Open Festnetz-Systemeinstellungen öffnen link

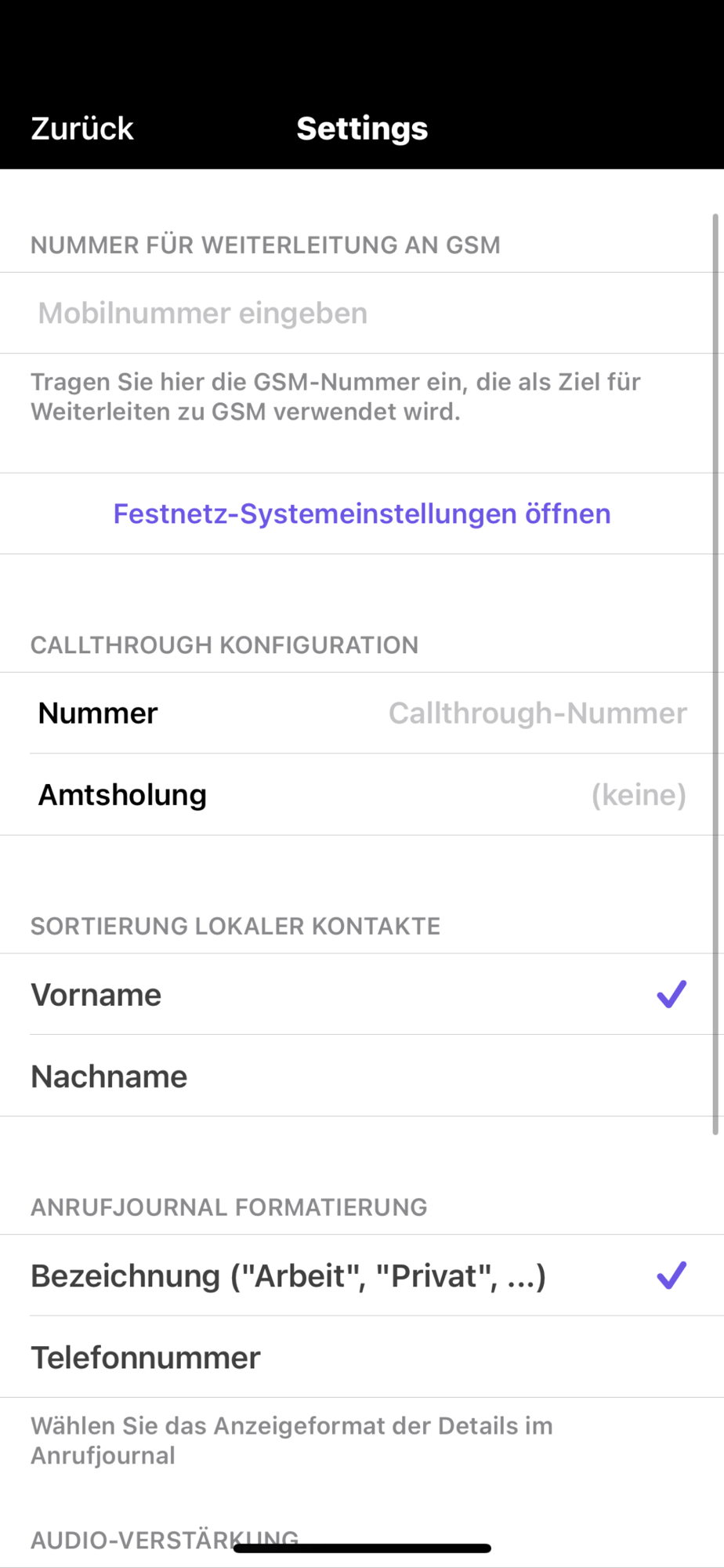click(x=361, y=514)
